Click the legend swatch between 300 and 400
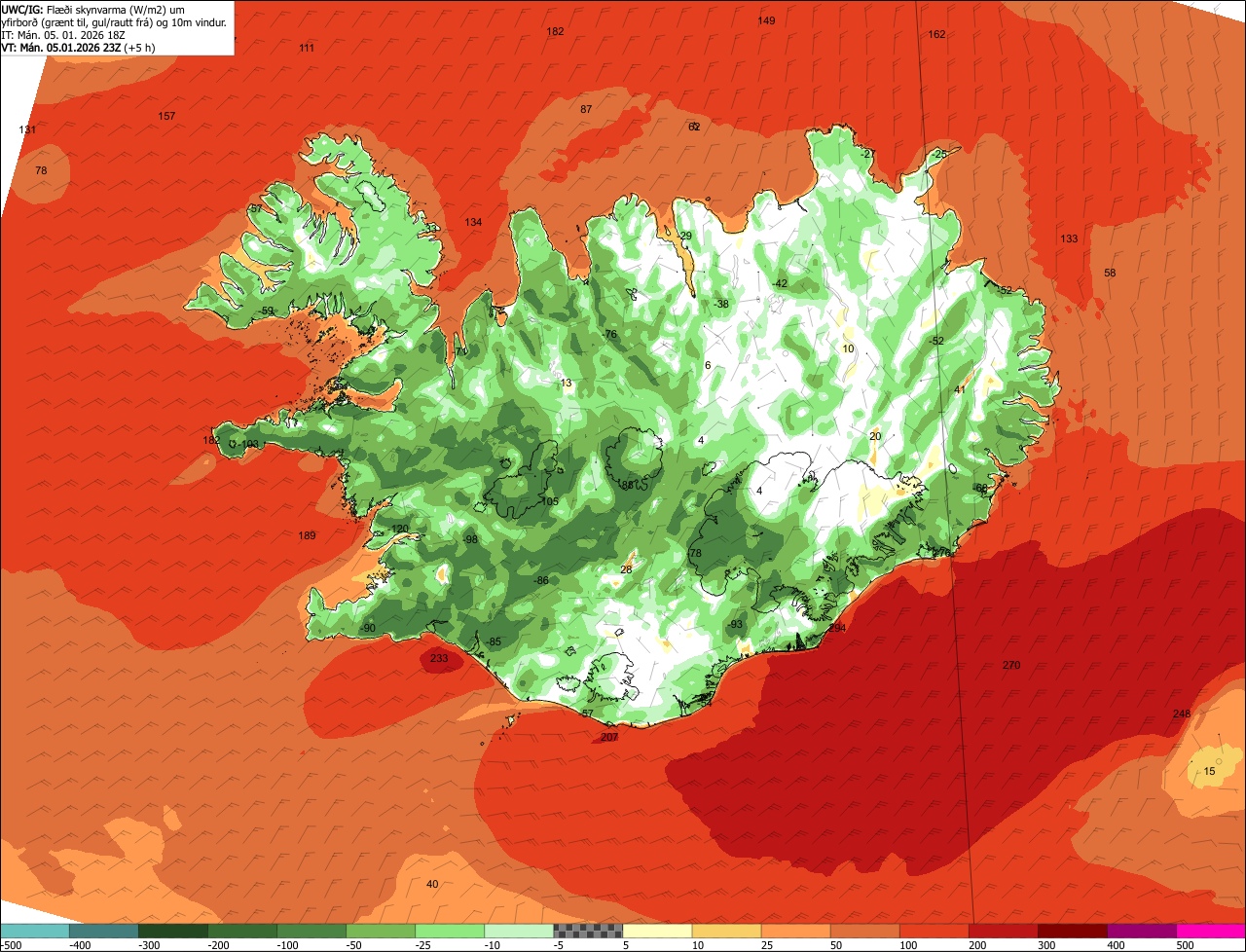Screen dimensions: 1246x952 pyautogui.click(x=1071, y=931)
